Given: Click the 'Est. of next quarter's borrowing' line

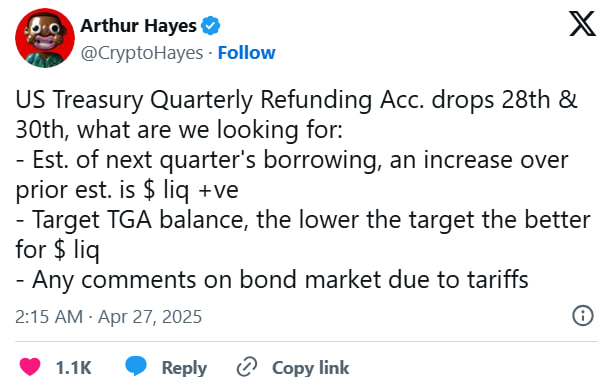Looking at the screenshot, I should [292, 160].
